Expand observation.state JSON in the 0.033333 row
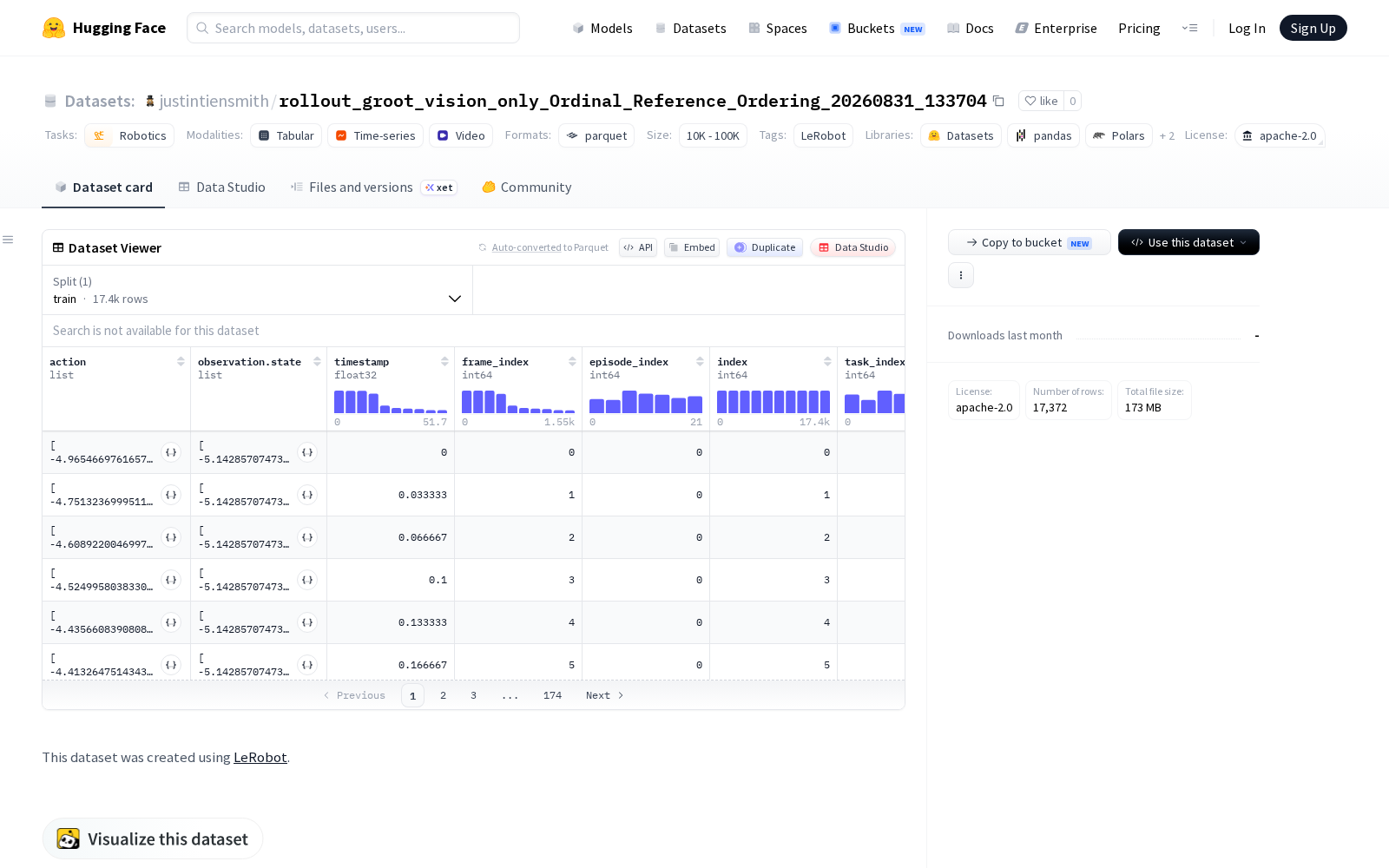 coord(307,495)
